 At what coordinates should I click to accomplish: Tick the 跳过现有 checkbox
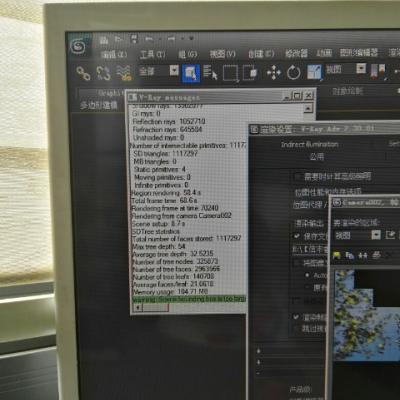295,329
